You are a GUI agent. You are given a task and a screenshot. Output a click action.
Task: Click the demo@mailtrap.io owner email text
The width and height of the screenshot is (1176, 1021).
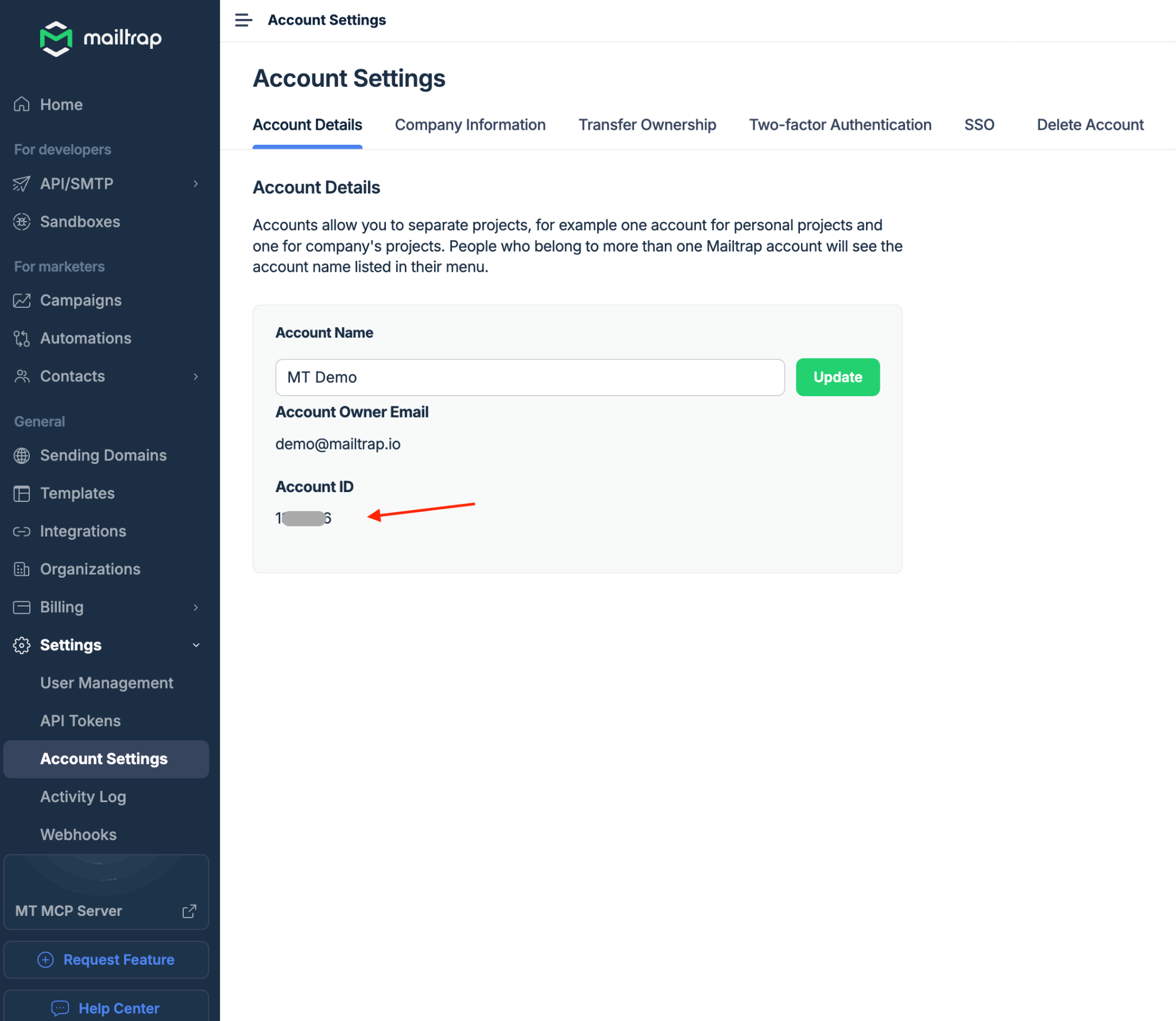(x=338, y=444)
